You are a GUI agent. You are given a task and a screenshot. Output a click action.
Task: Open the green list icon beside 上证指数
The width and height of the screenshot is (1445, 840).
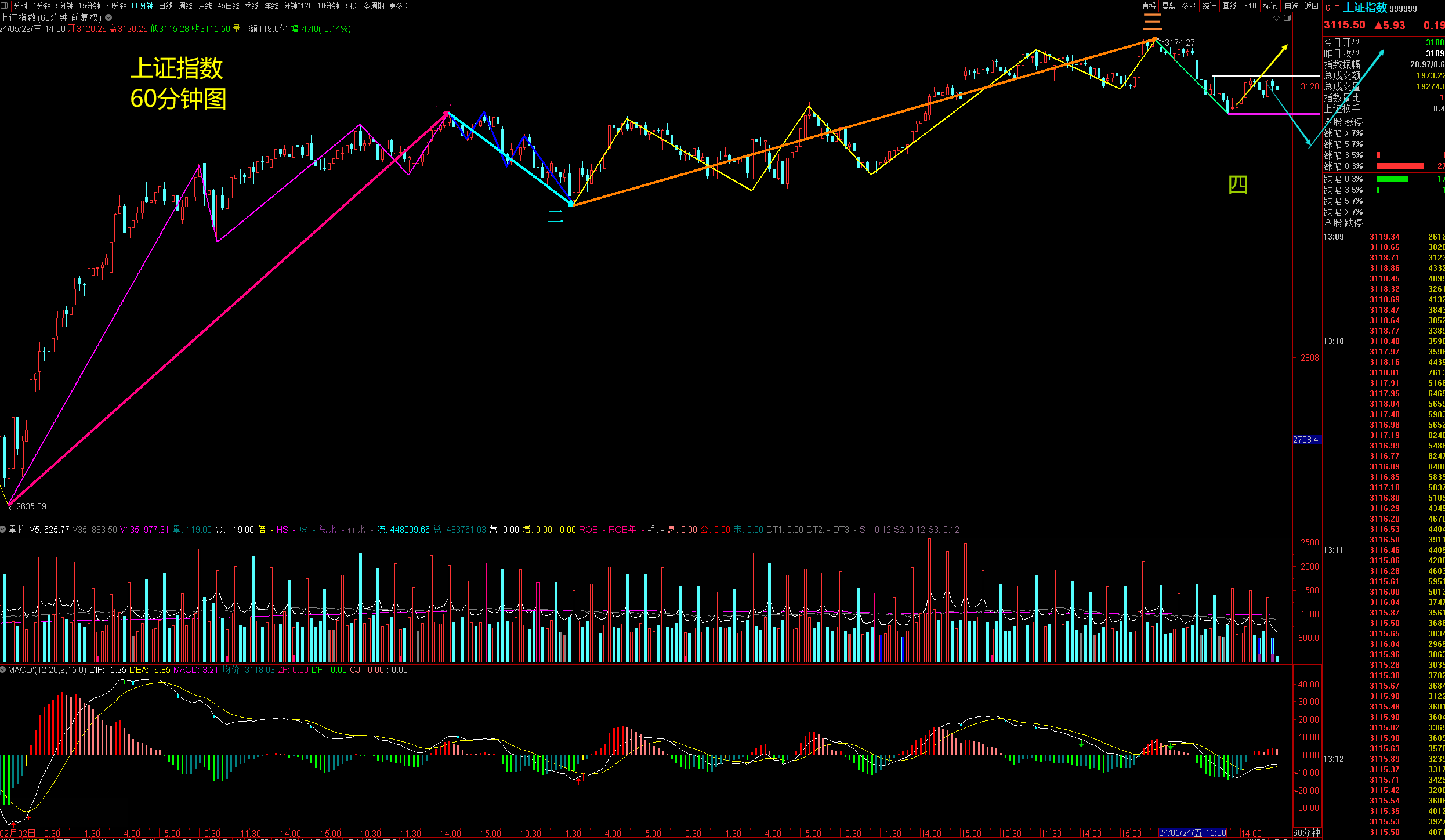click(1337, 8)
